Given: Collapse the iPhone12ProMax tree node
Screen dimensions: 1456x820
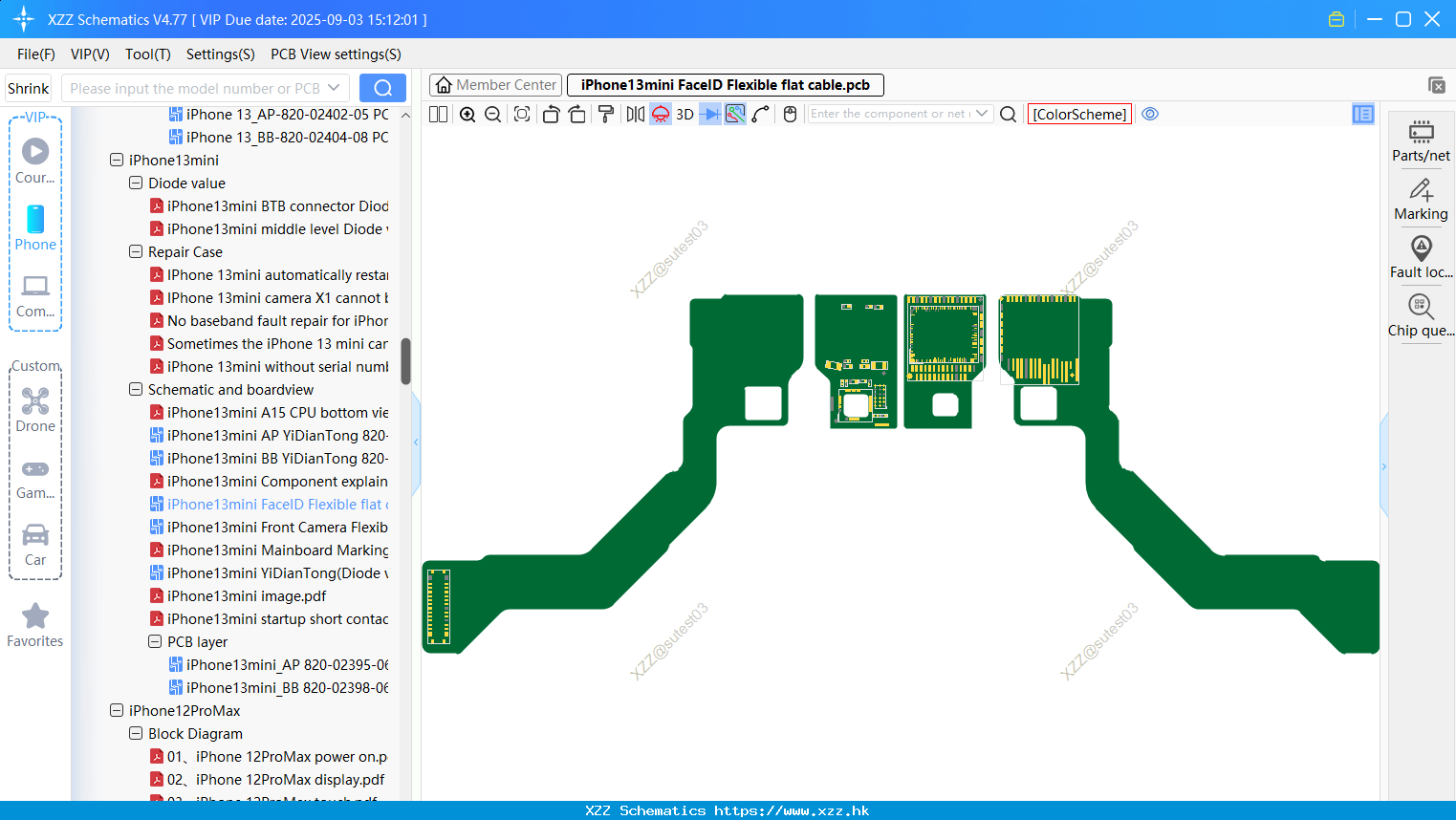Looking at the screenshot, I should click(x=117, y=711).
